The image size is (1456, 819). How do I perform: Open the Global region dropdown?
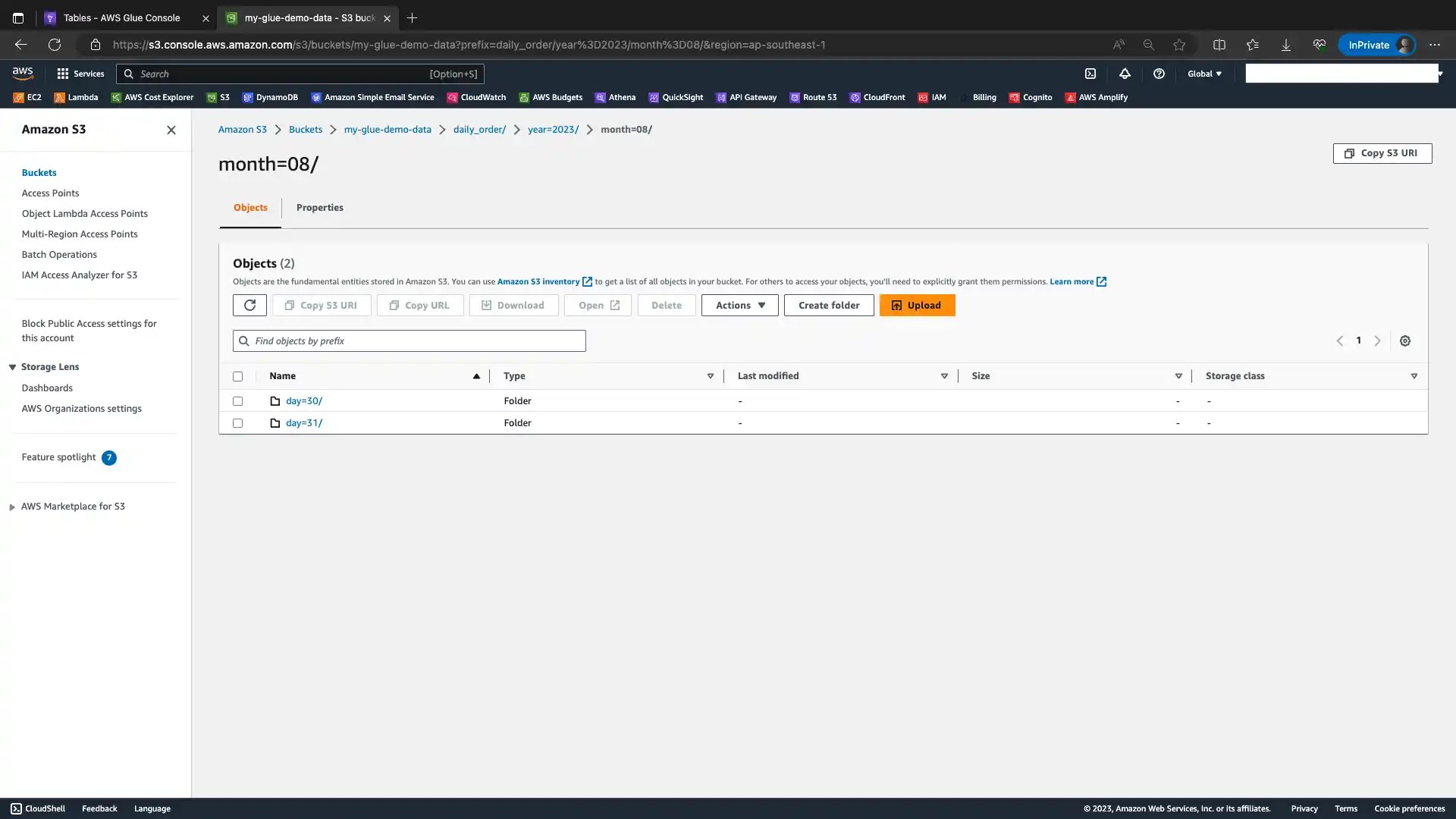point(1204,73)
